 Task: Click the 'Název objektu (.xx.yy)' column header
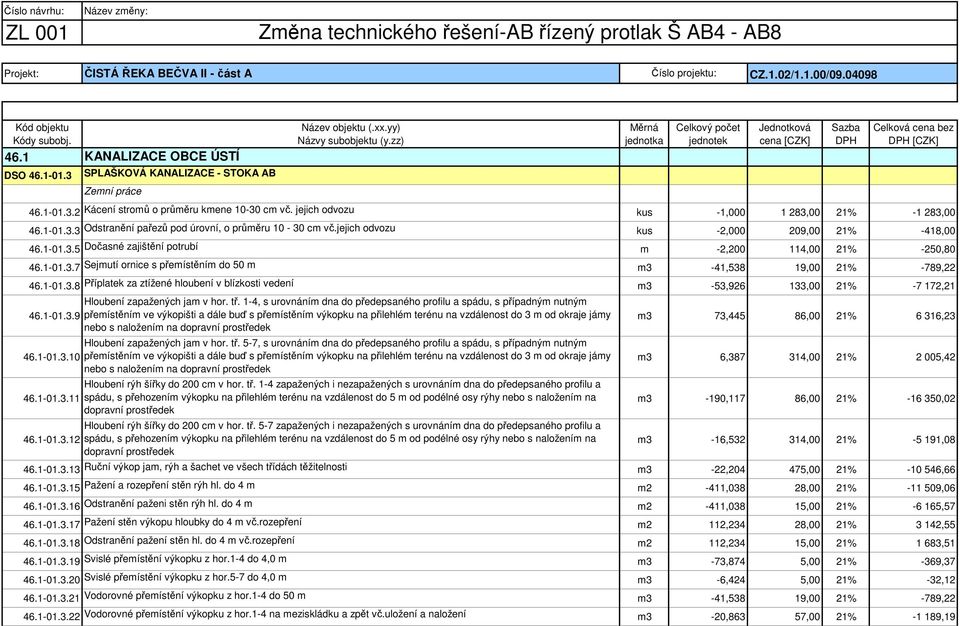(350, 128)
